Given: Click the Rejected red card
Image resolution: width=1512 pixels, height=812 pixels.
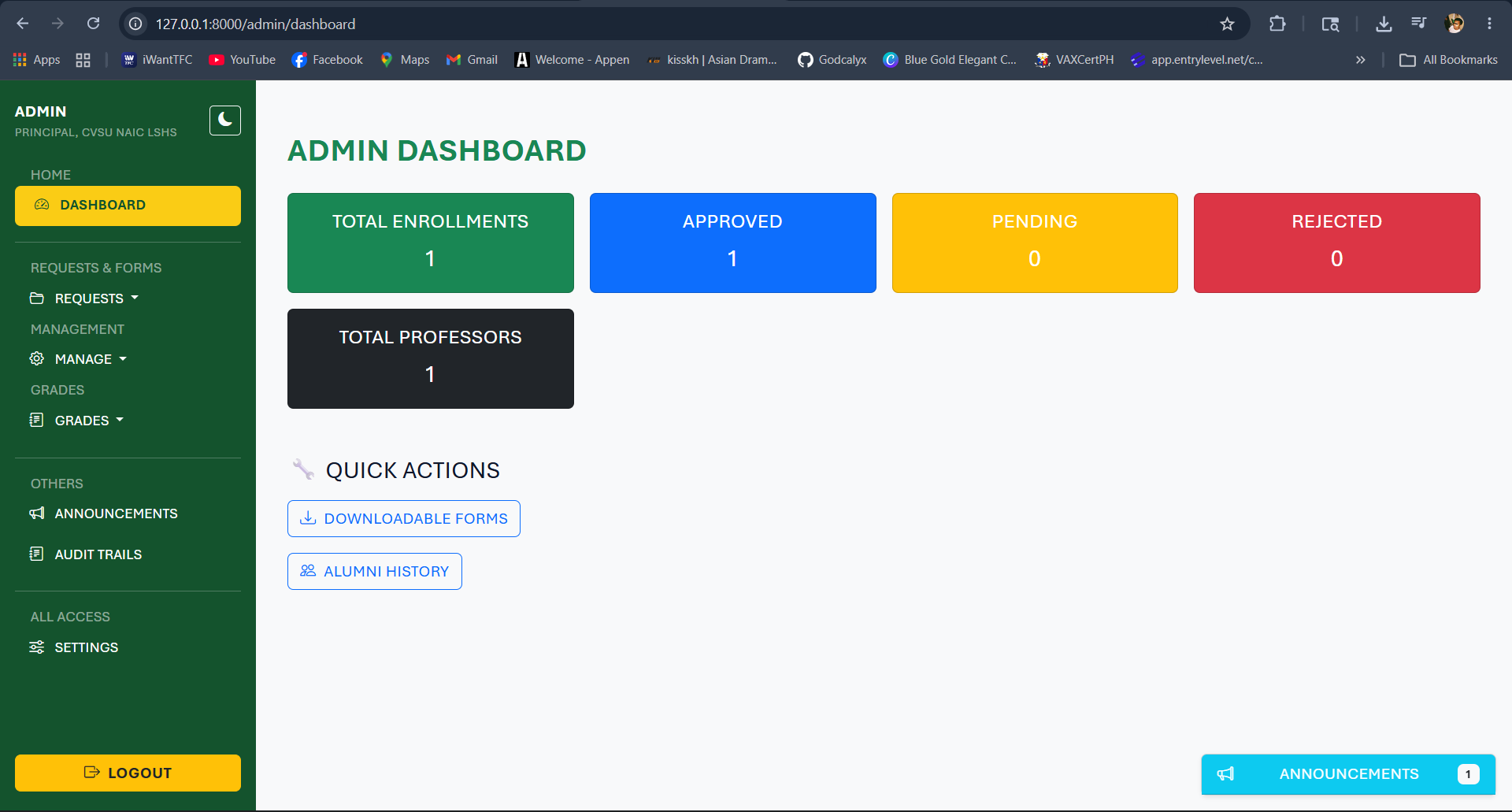Looking at the screenshot, I should 1337,243.
